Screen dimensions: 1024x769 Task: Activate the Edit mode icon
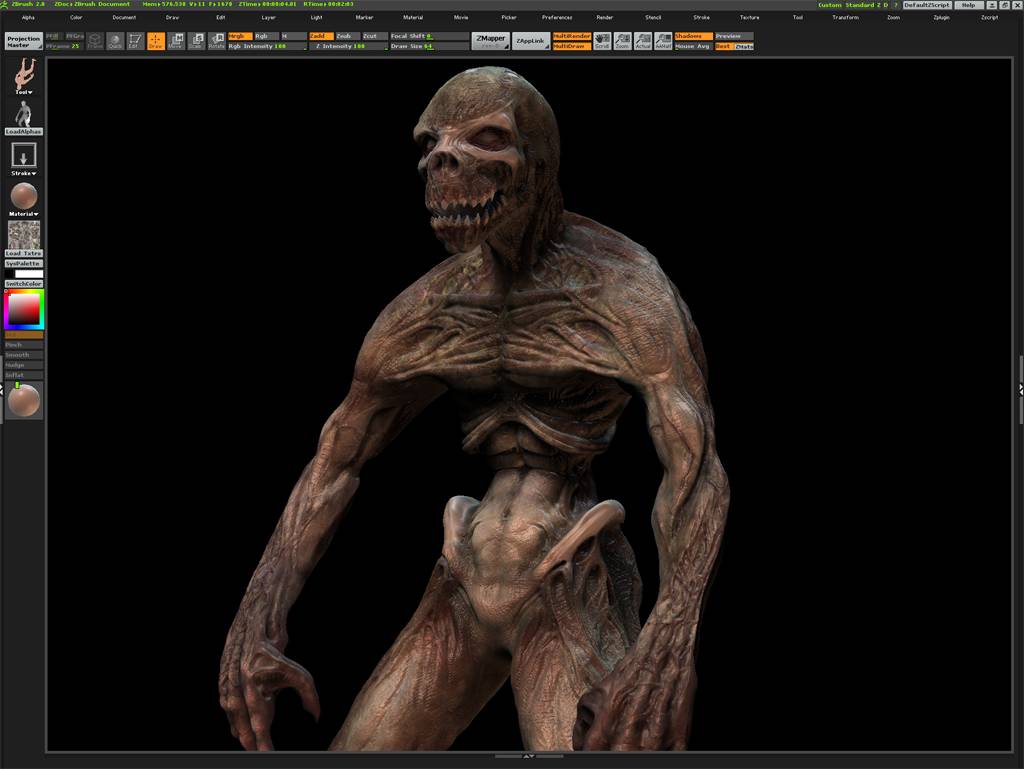point(135,41)
